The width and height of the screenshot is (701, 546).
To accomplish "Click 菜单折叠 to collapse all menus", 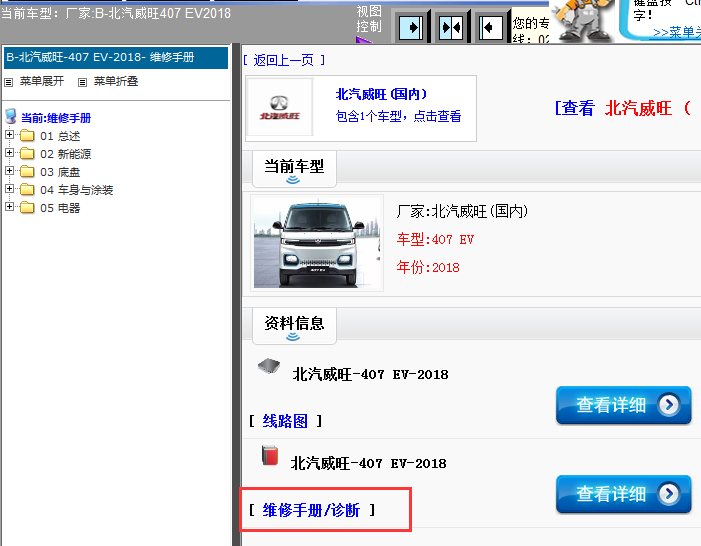I will (x=116, y=81).
